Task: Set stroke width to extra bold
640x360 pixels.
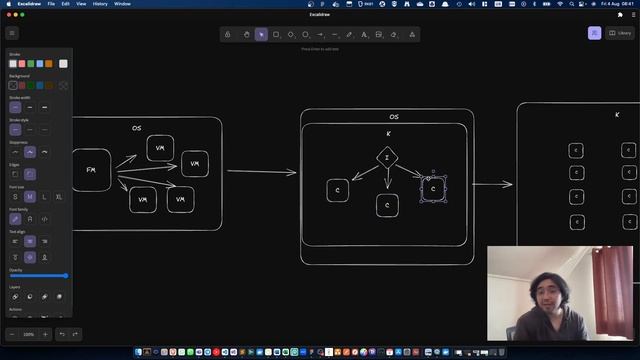Action: click(x=44, y=108)
